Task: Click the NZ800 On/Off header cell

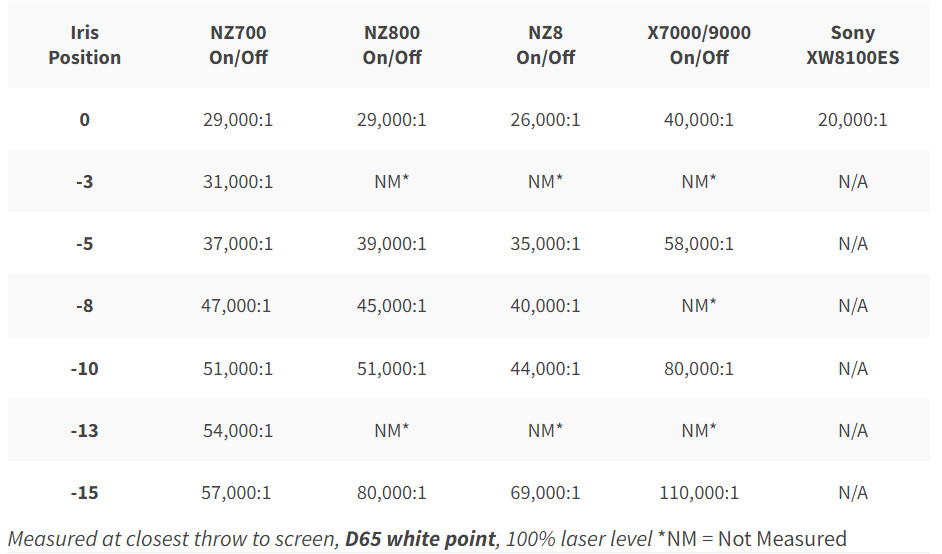Action: pyautogui.click(x=392, y=45)
